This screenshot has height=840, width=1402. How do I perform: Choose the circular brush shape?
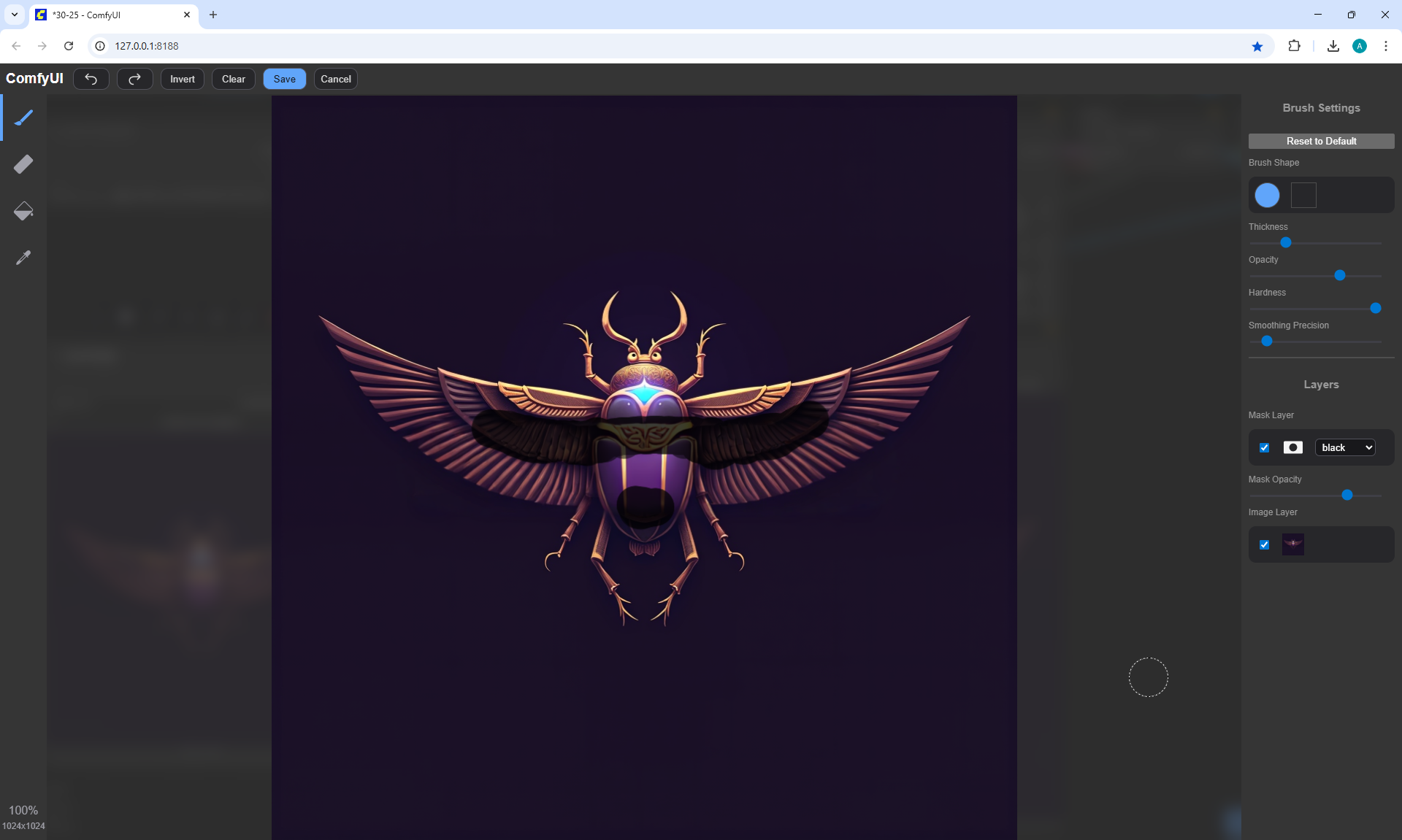point(1267,195)
